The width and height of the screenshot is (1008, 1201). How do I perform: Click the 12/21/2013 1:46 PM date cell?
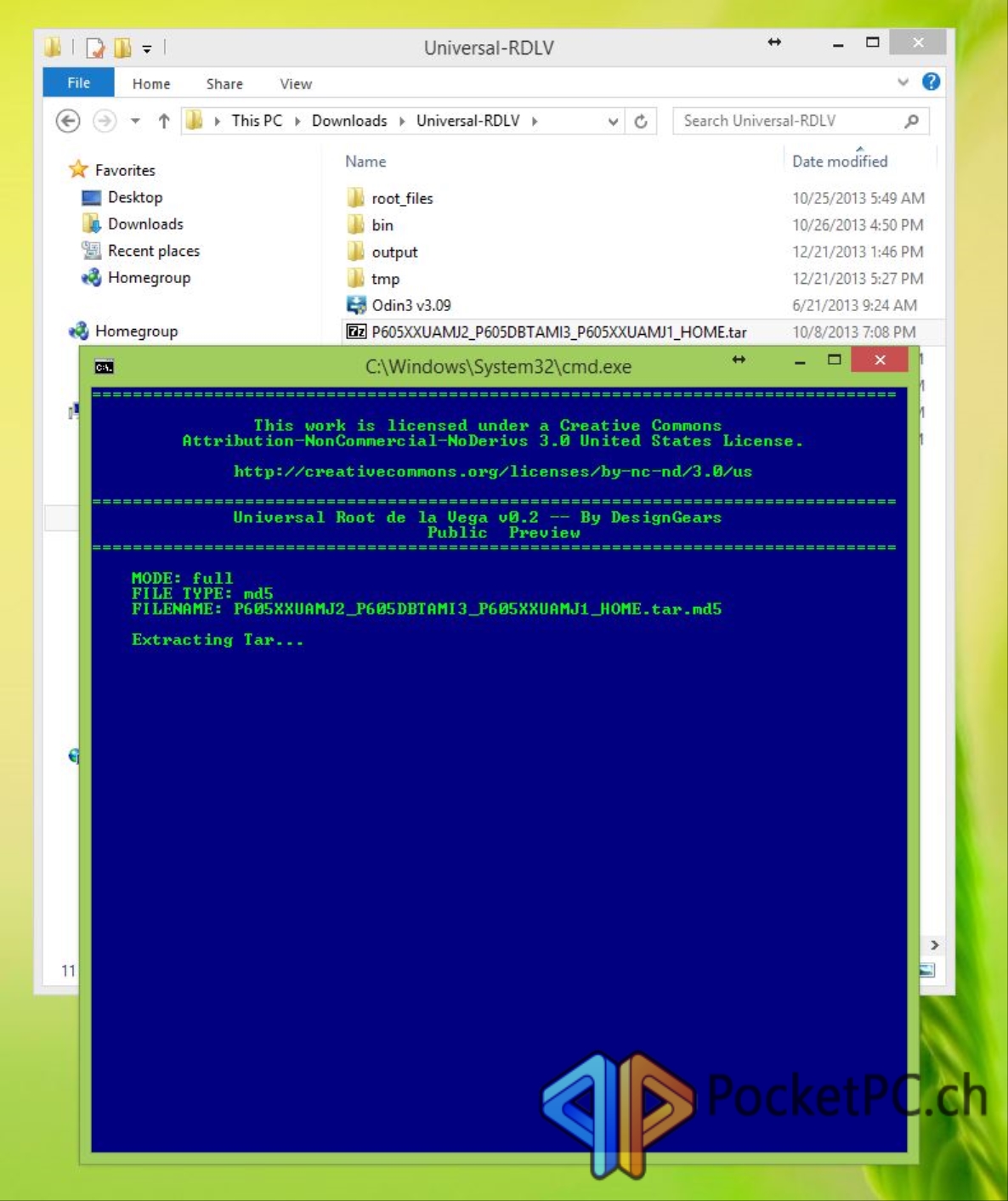coord(858,252)
